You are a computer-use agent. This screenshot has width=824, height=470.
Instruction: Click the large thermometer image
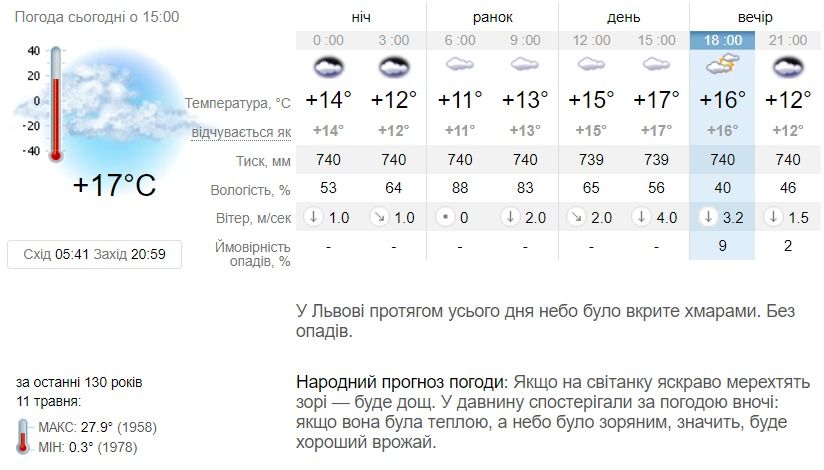[56, 104]
